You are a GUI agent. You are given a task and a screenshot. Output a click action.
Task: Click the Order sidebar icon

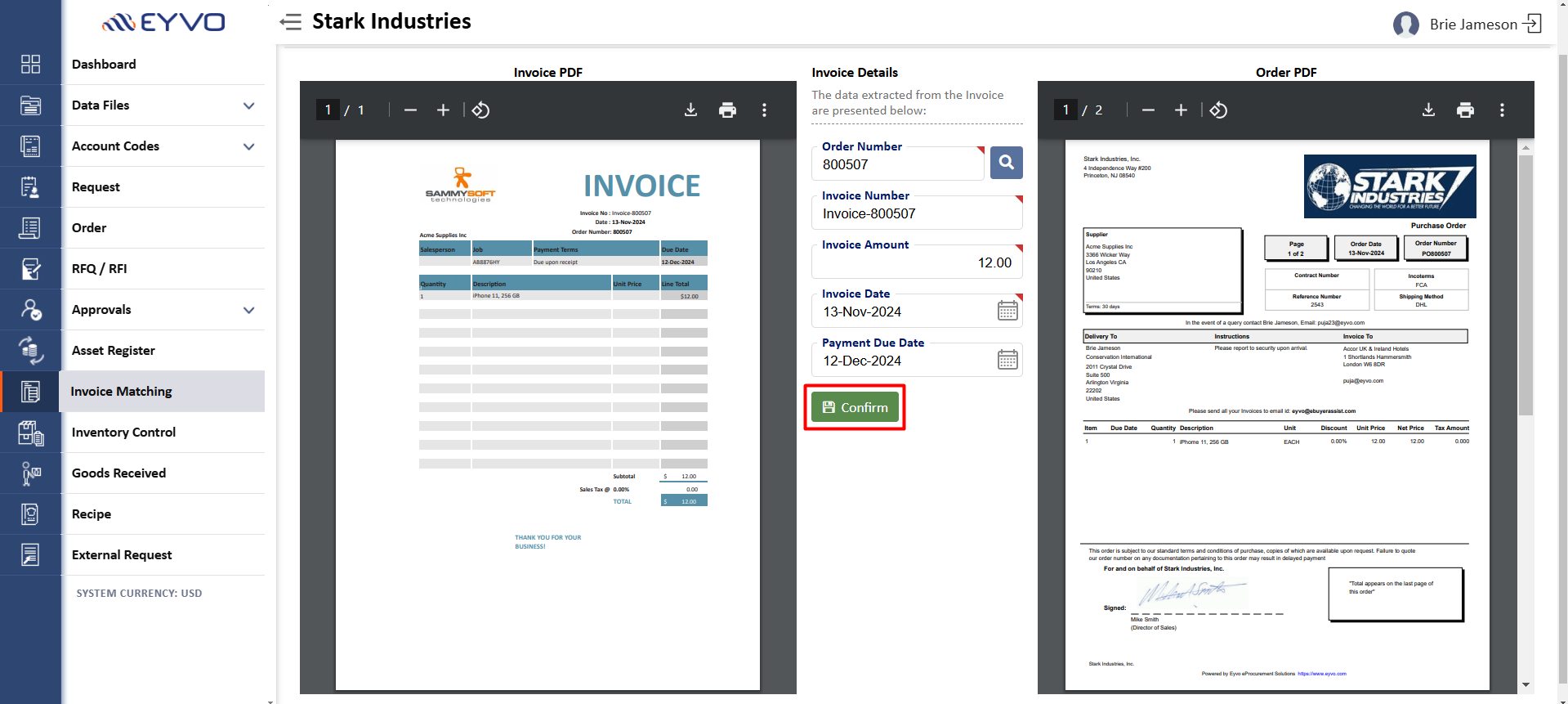tap(30, 228)
